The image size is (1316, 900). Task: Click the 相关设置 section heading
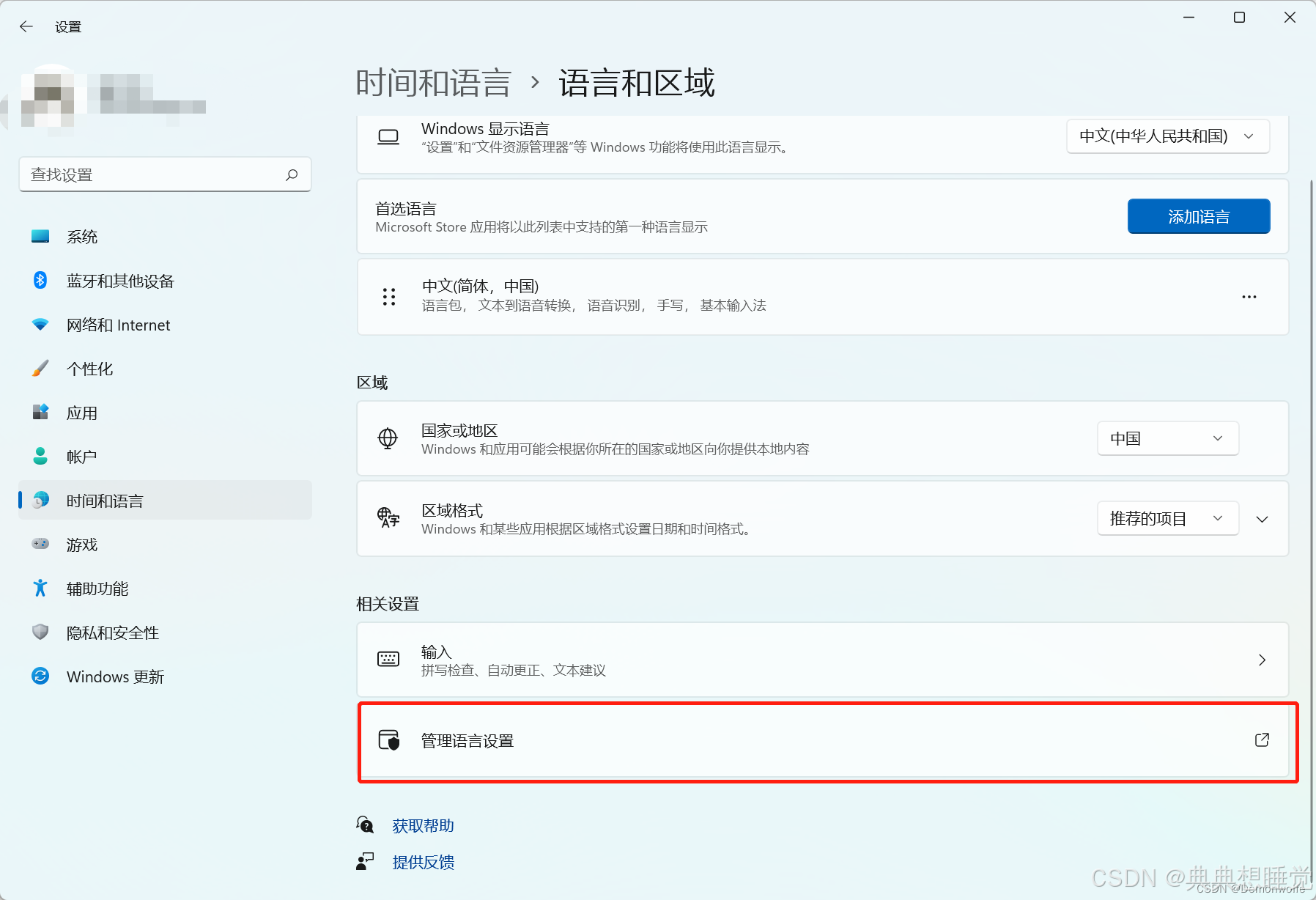click(x=388, y=603)
